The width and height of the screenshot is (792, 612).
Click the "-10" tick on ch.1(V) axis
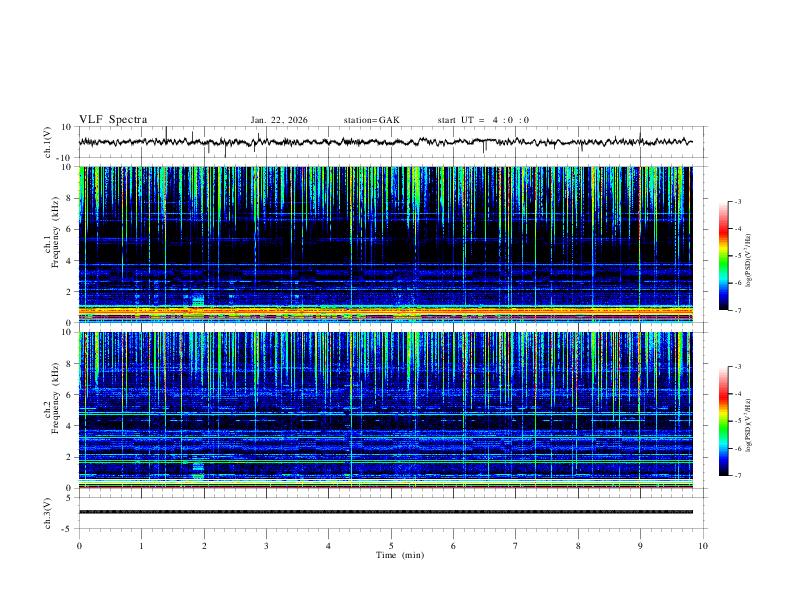65,158
